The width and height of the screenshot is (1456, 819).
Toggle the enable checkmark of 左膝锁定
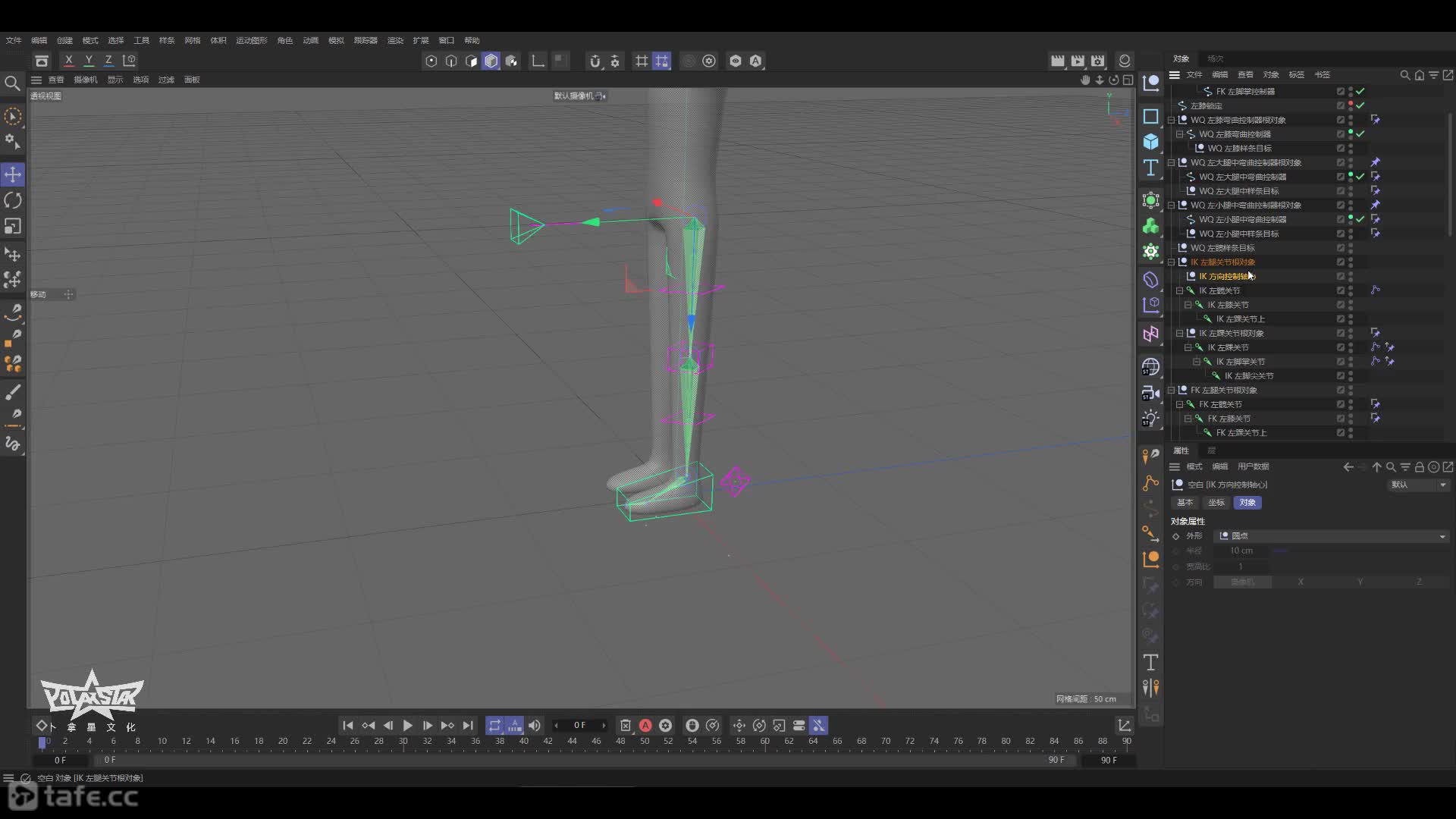tap(1360, 105)
